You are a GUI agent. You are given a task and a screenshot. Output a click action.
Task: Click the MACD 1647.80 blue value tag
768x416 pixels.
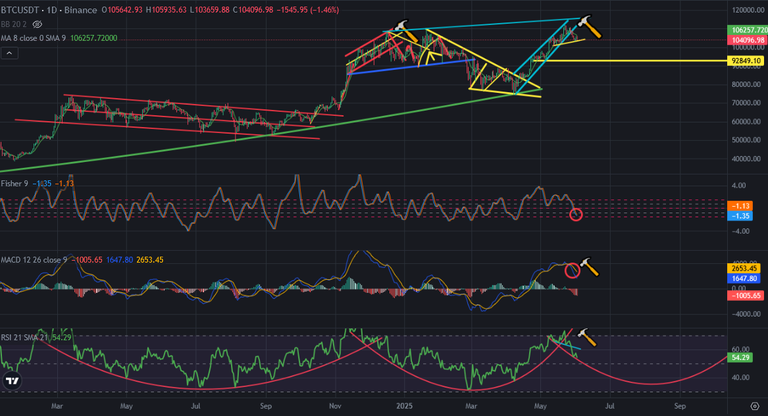[x=744, y=278]
